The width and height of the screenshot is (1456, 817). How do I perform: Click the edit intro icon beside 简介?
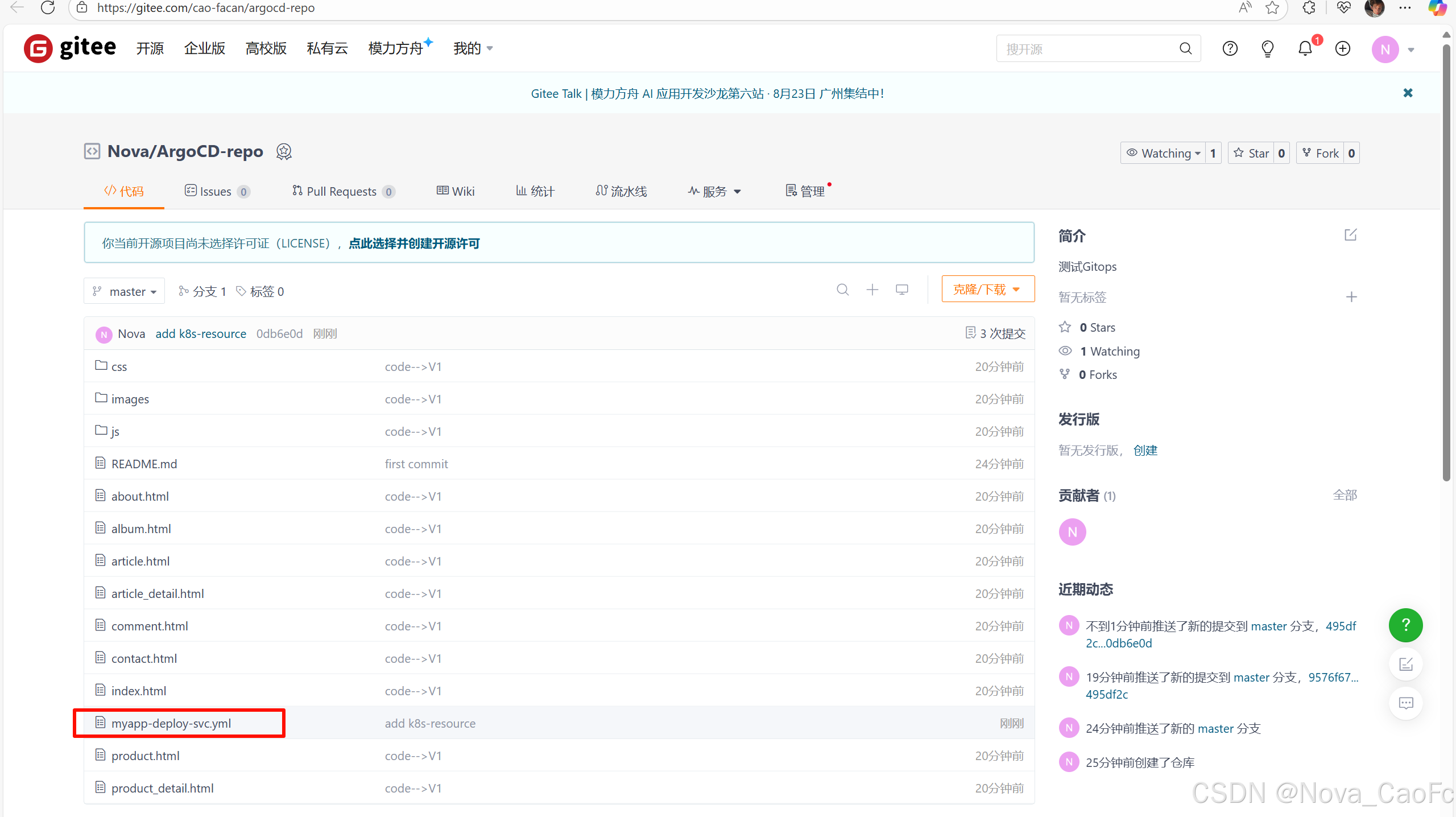pos(1350,234)
